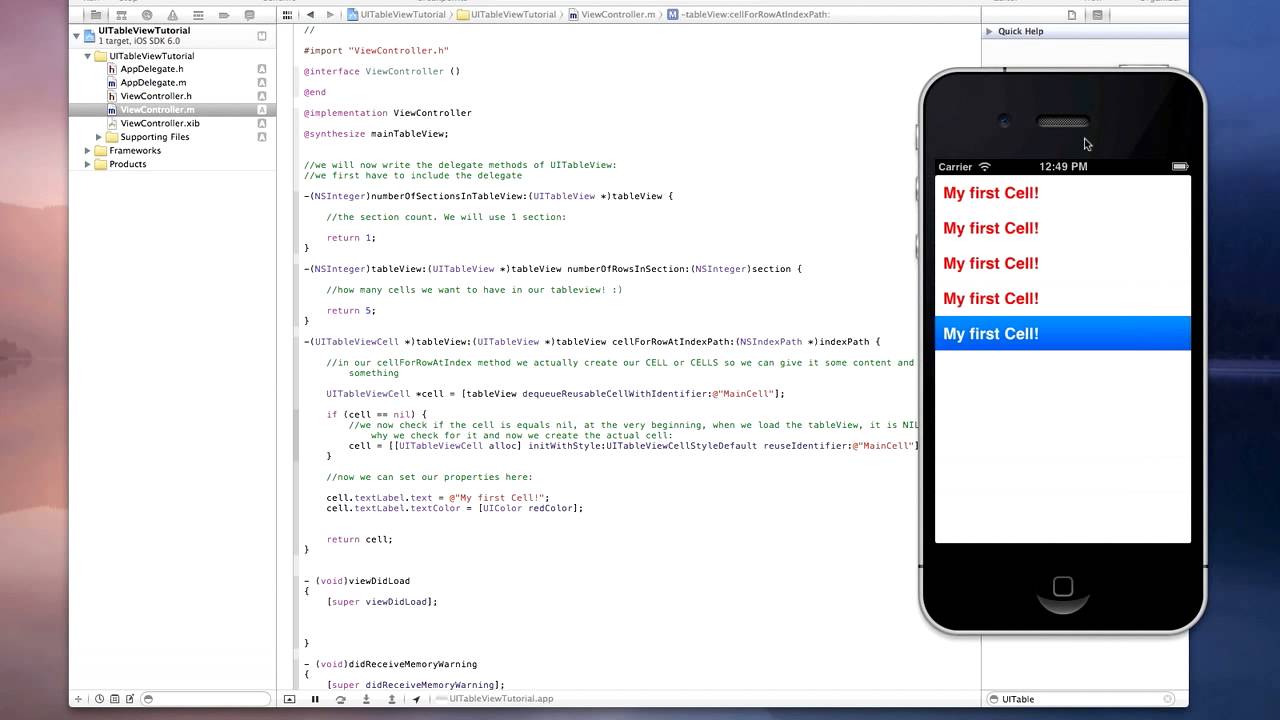The height and width of the screenshot is (720, 1280).
Task: Show the Issue navigator warning icon
Action: 173,15
